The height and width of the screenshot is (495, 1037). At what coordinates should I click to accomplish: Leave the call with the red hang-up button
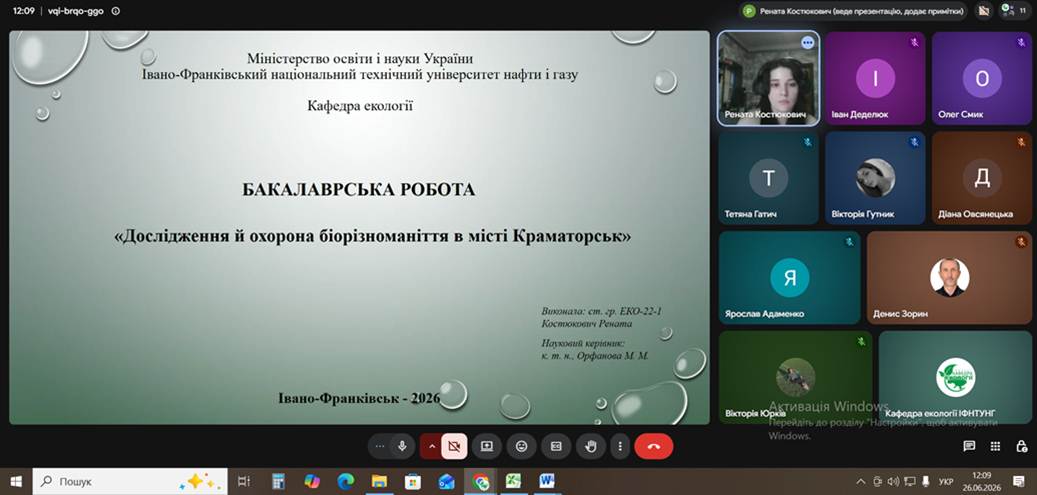click(653, 447)
